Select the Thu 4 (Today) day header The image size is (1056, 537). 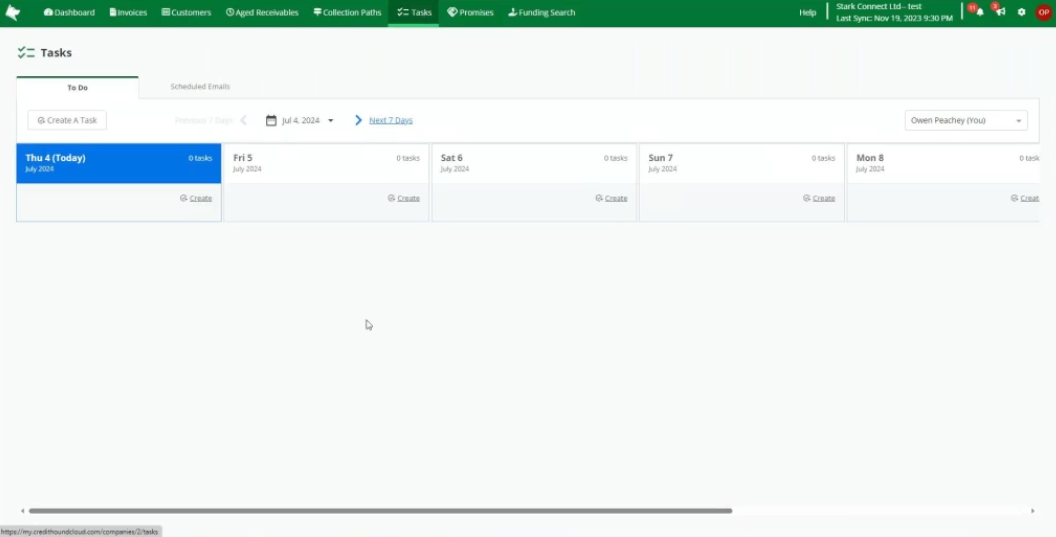click(x=119, y=163)
